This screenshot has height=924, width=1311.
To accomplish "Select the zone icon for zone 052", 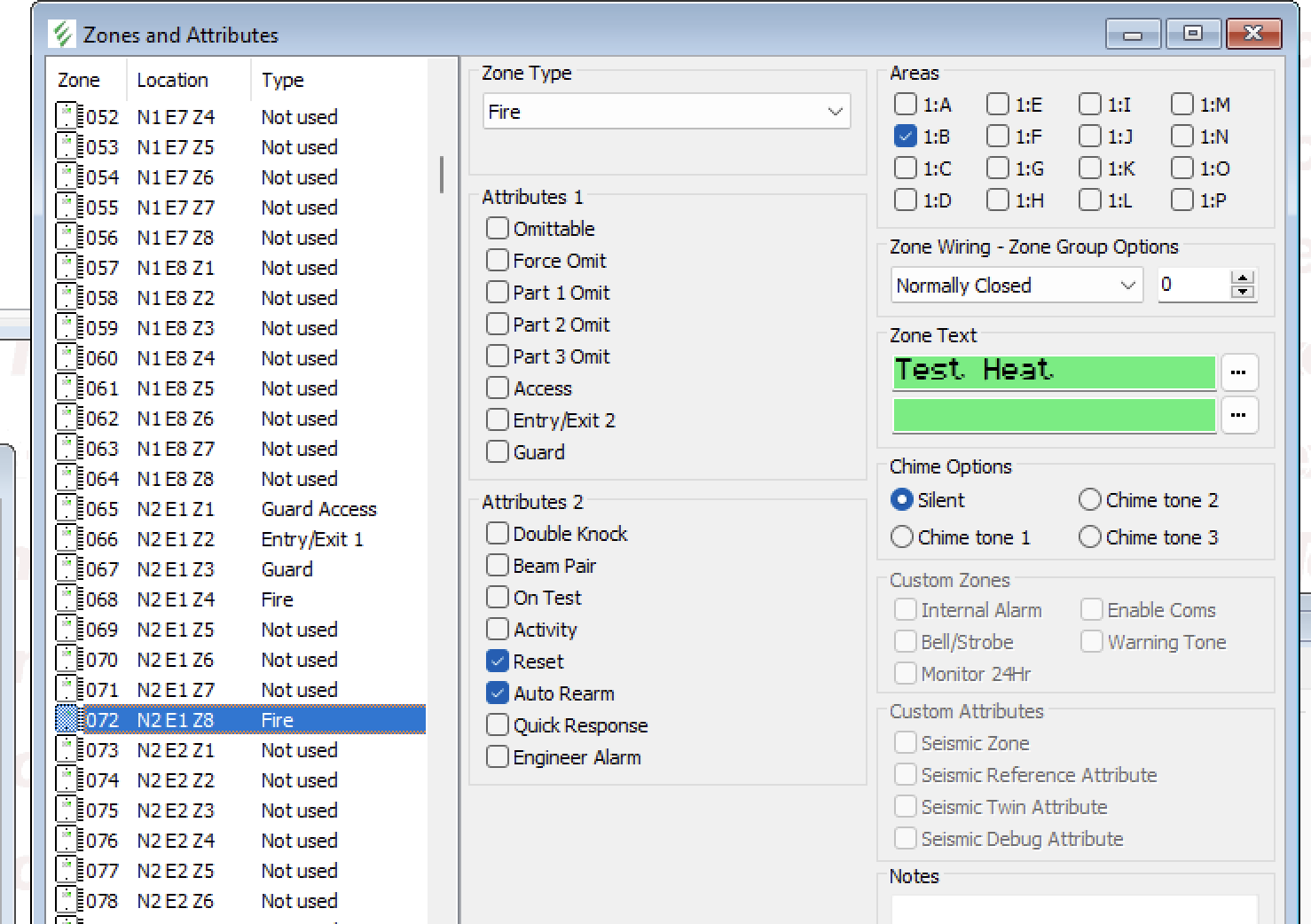I will [67, 116].
